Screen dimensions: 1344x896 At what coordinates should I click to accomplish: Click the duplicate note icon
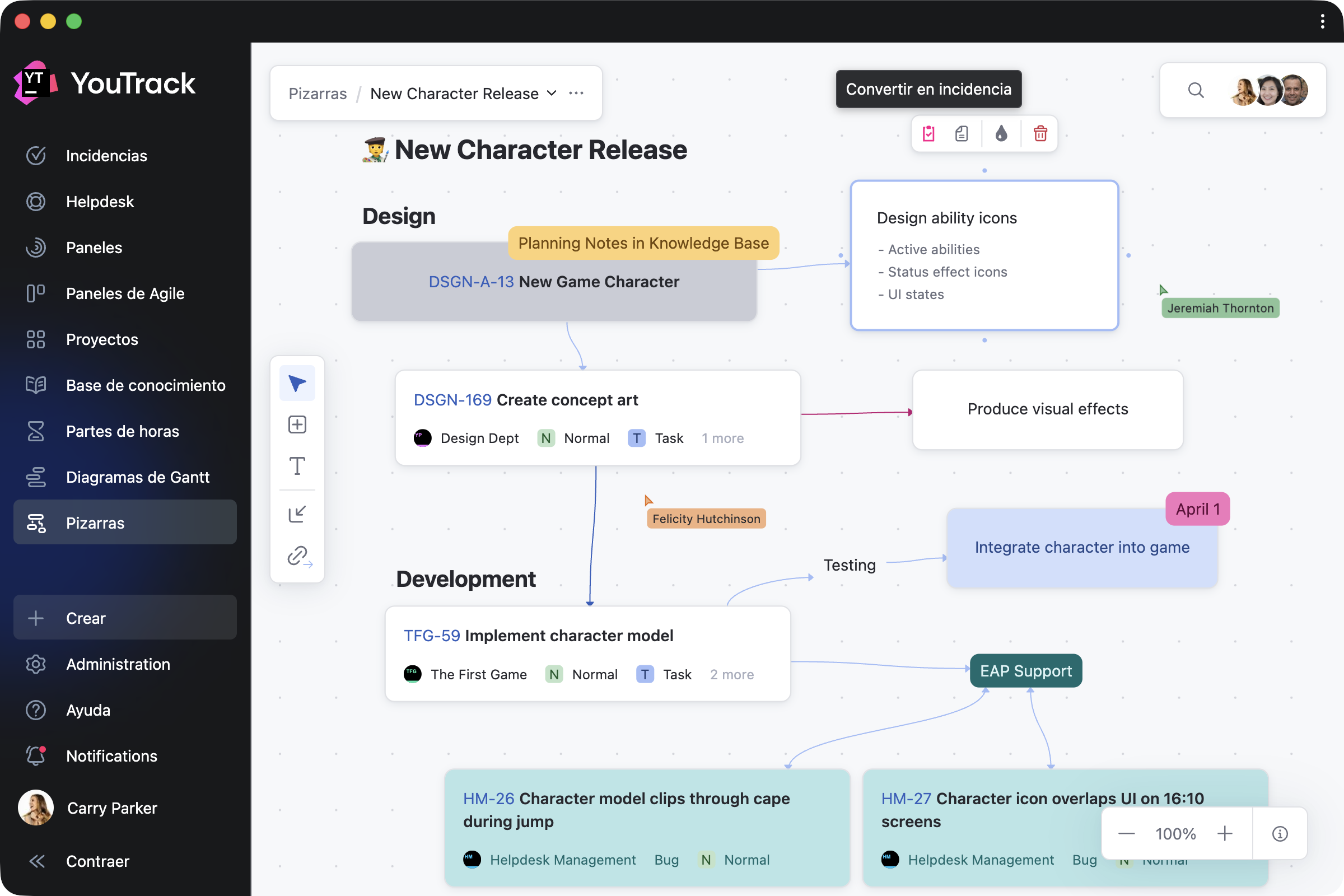point(962,134)
